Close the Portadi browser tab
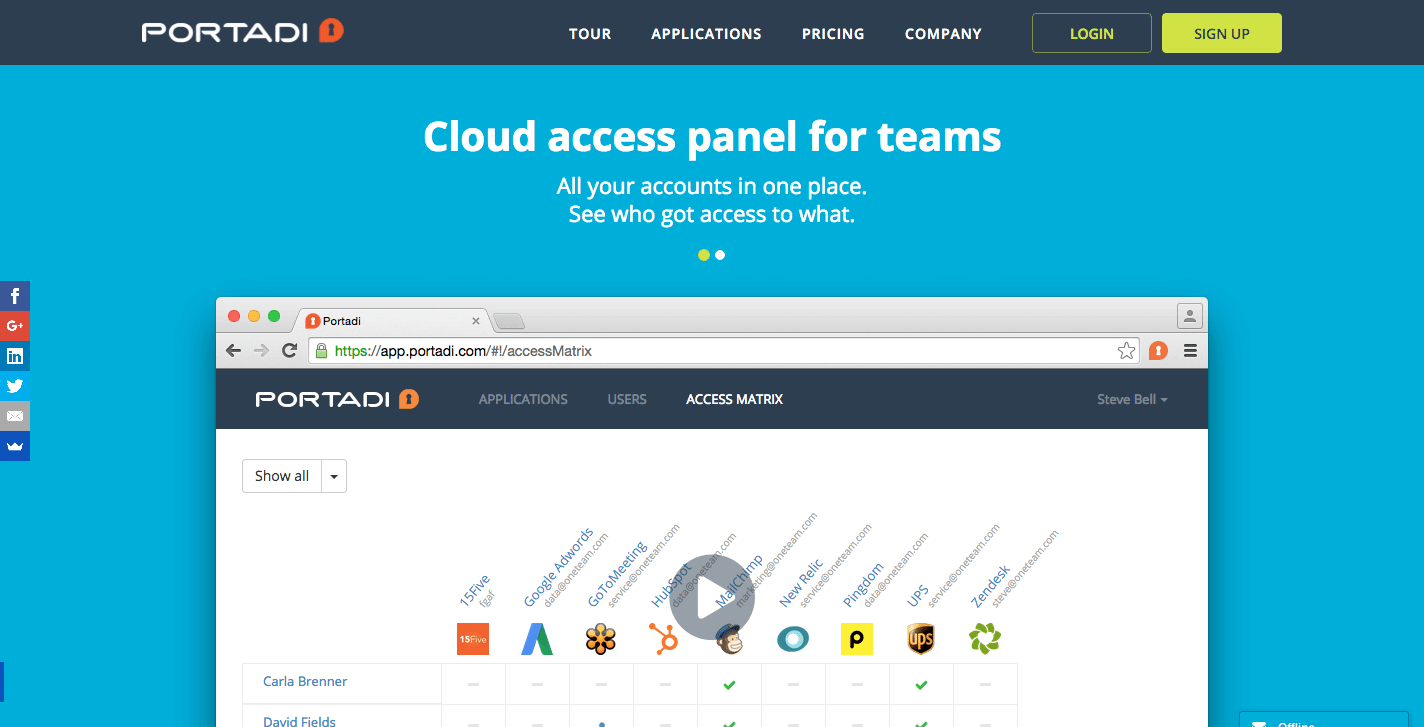This screenshot has height=727, width=1424. (476, 321)
